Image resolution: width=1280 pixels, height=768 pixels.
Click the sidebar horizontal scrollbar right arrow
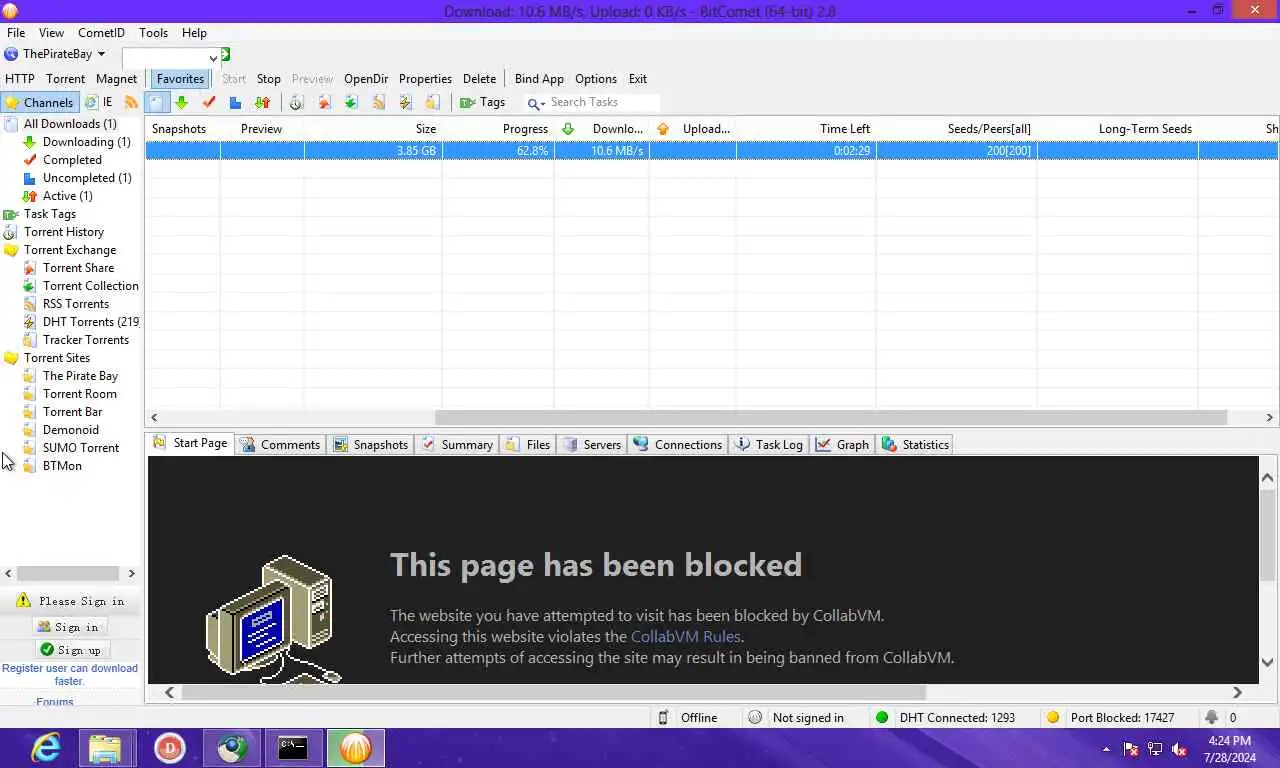coord(131,574)
